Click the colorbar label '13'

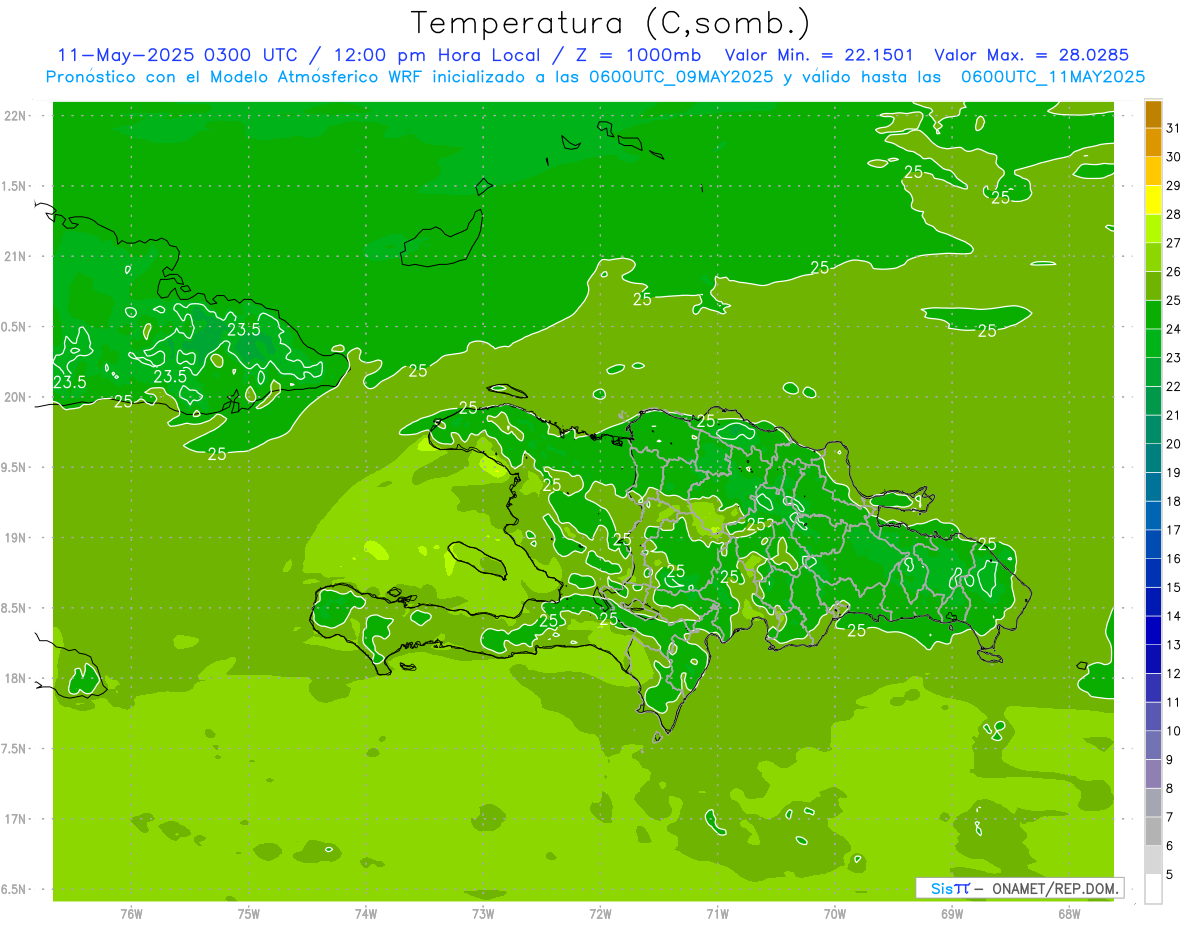1174,645
